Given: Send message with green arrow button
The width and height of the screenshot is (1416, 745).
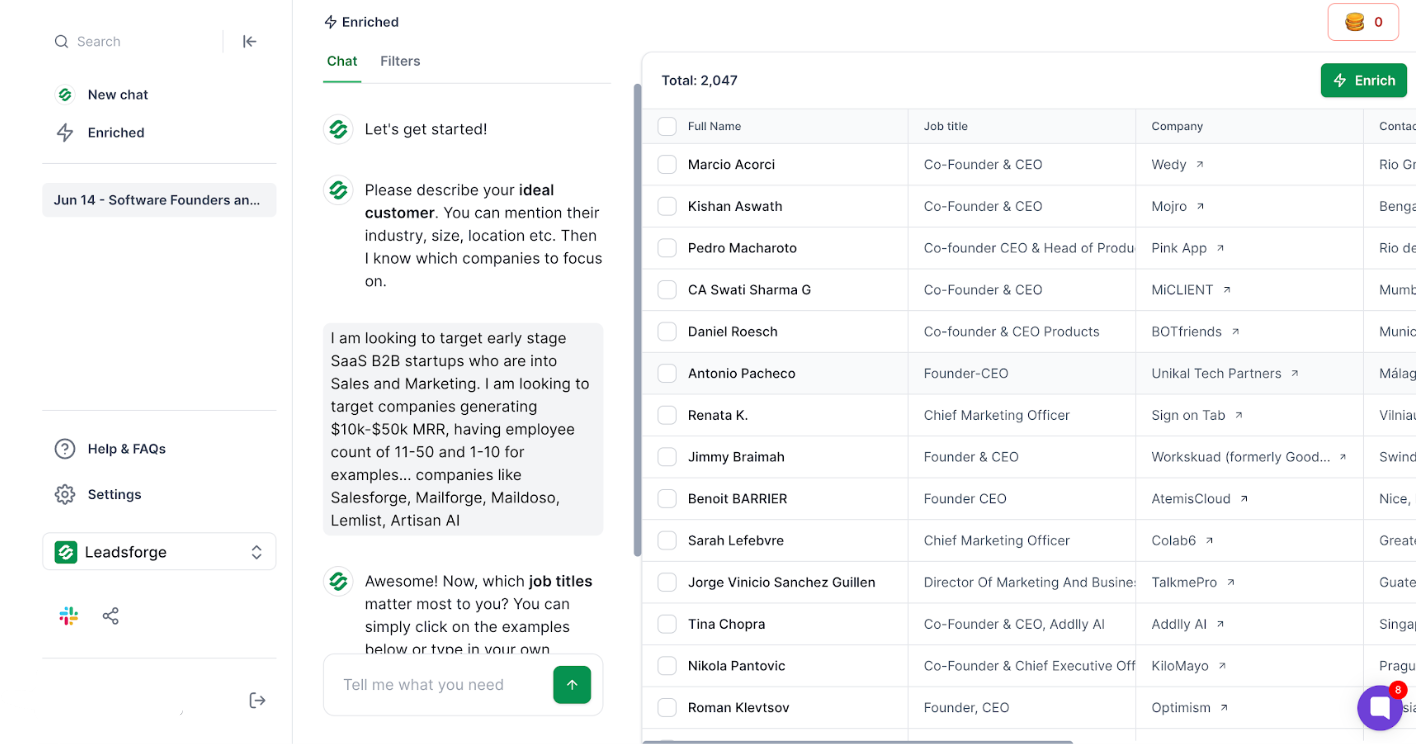Looking at the screenshot, I should (x=572, y=685).
